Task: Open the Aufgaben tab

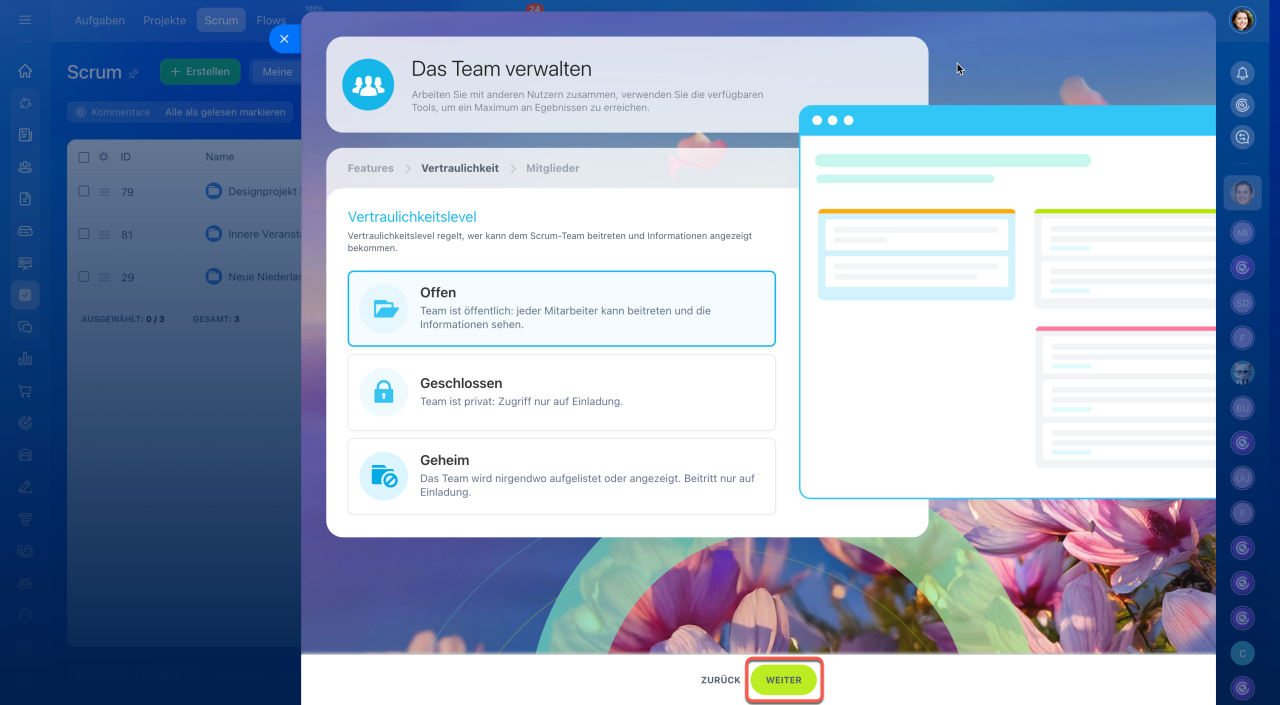Action: point(100,20)
